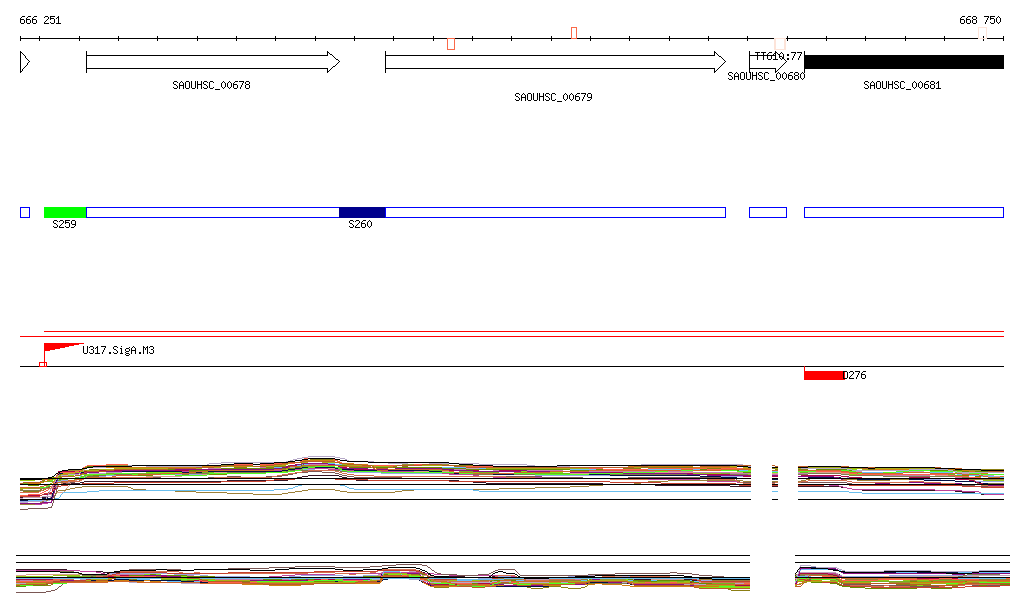Click the black SAOUHSC_00681 gene bar
Image resolution: width=1024 pixels, height=611 pixels.
tap(904, 62)
